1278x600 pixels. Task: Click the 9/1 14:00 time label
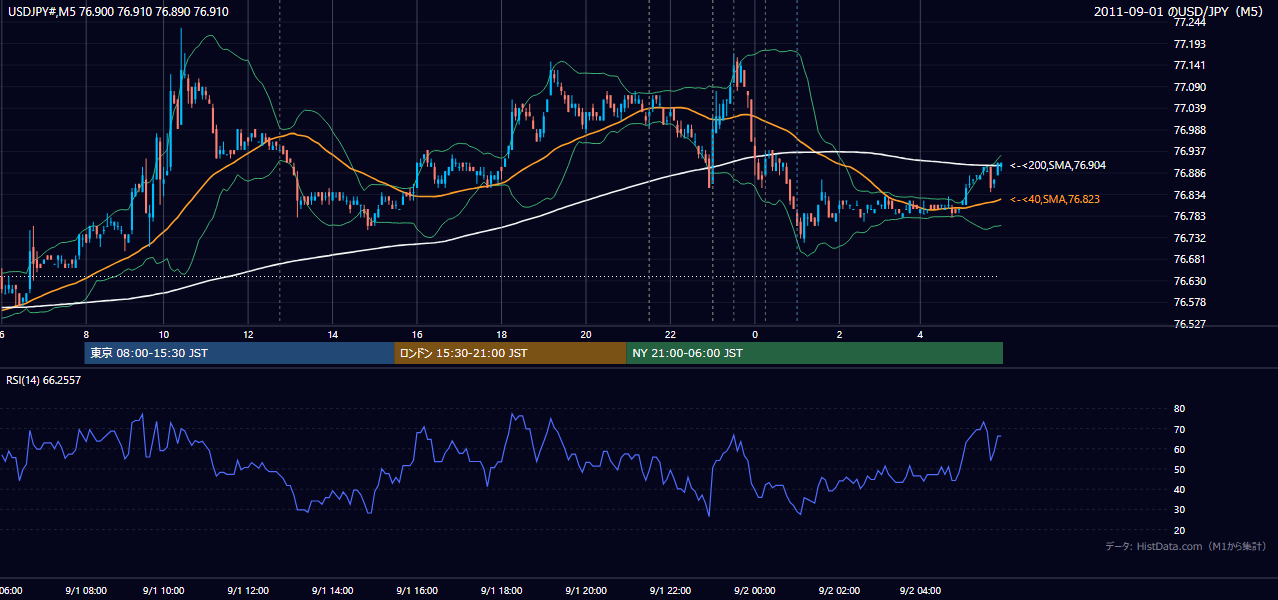coord(334,591)
